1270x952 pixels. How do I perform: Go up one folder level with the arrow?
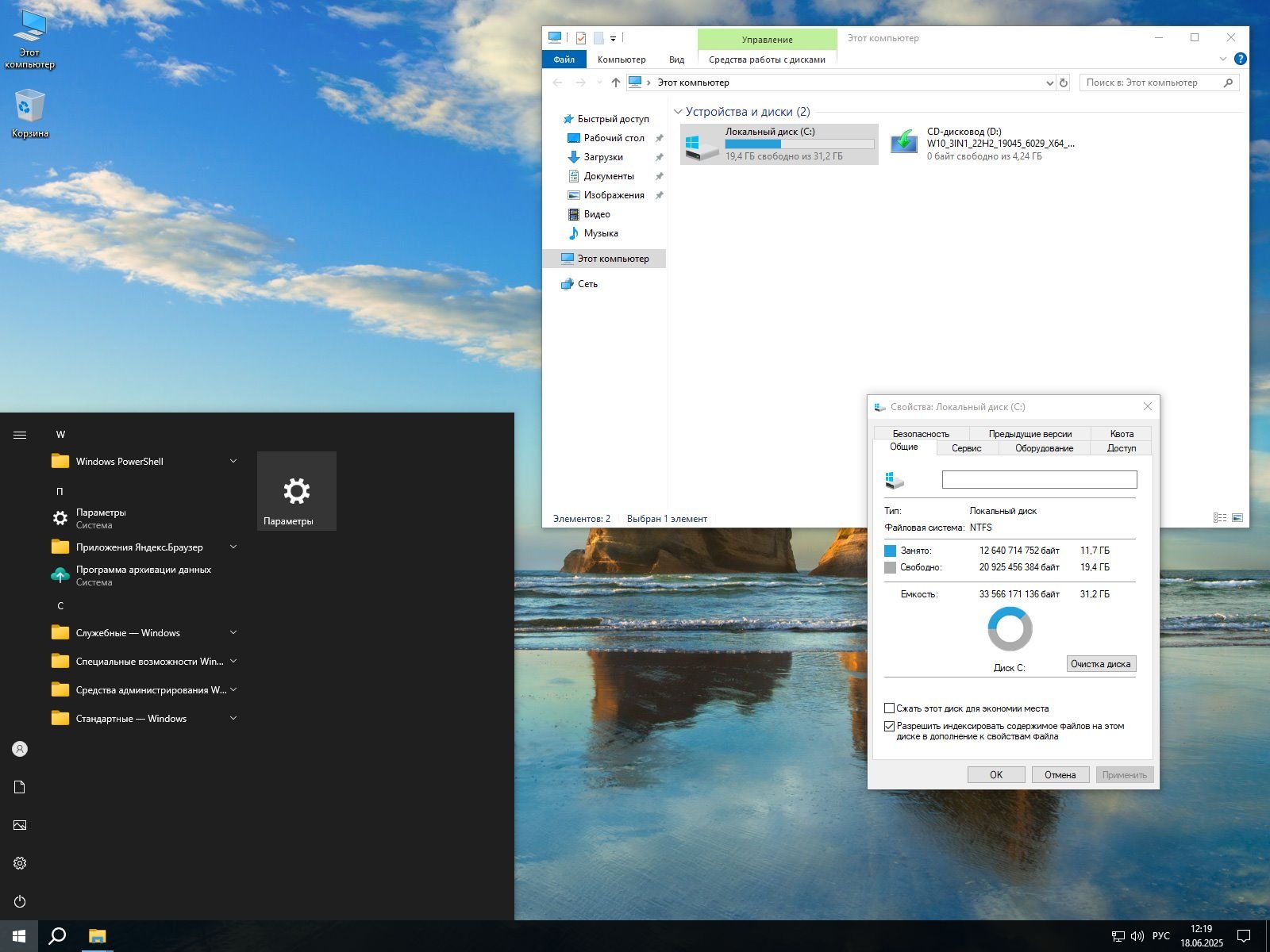[615, 83]
